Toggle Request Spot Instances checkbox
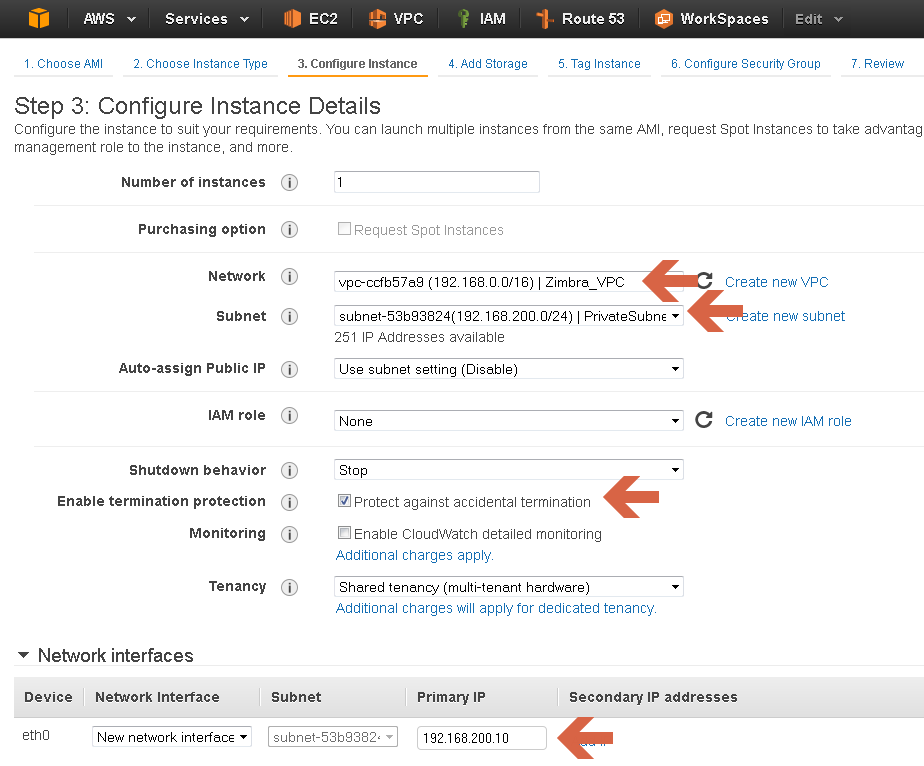The width and height of the screenshot is (924, 766). click(x=344, y=229)
